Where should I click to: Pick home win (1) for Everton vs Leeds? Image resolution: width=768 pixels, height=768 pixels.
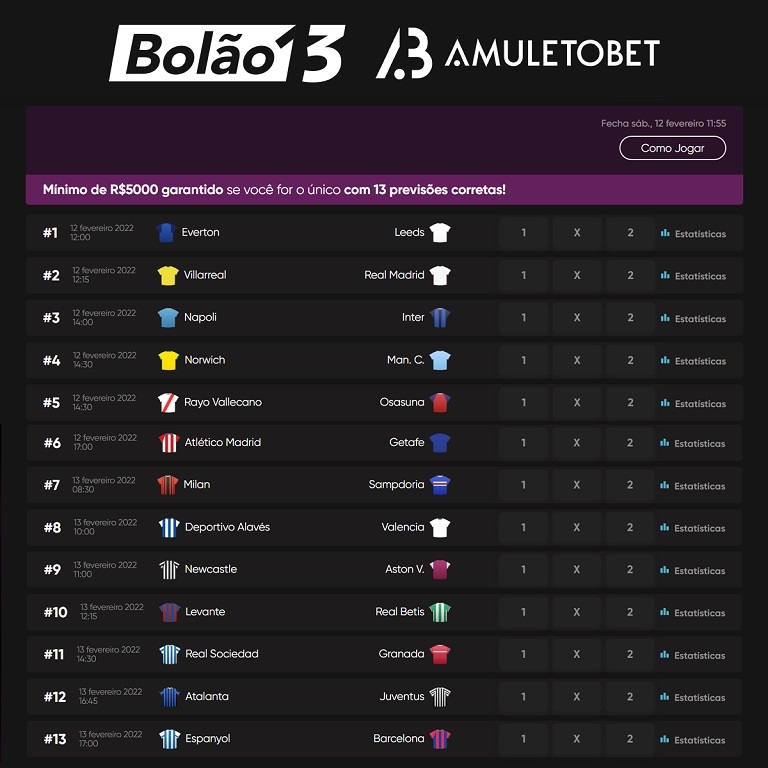pyautogui.click(x=524, y=233)
